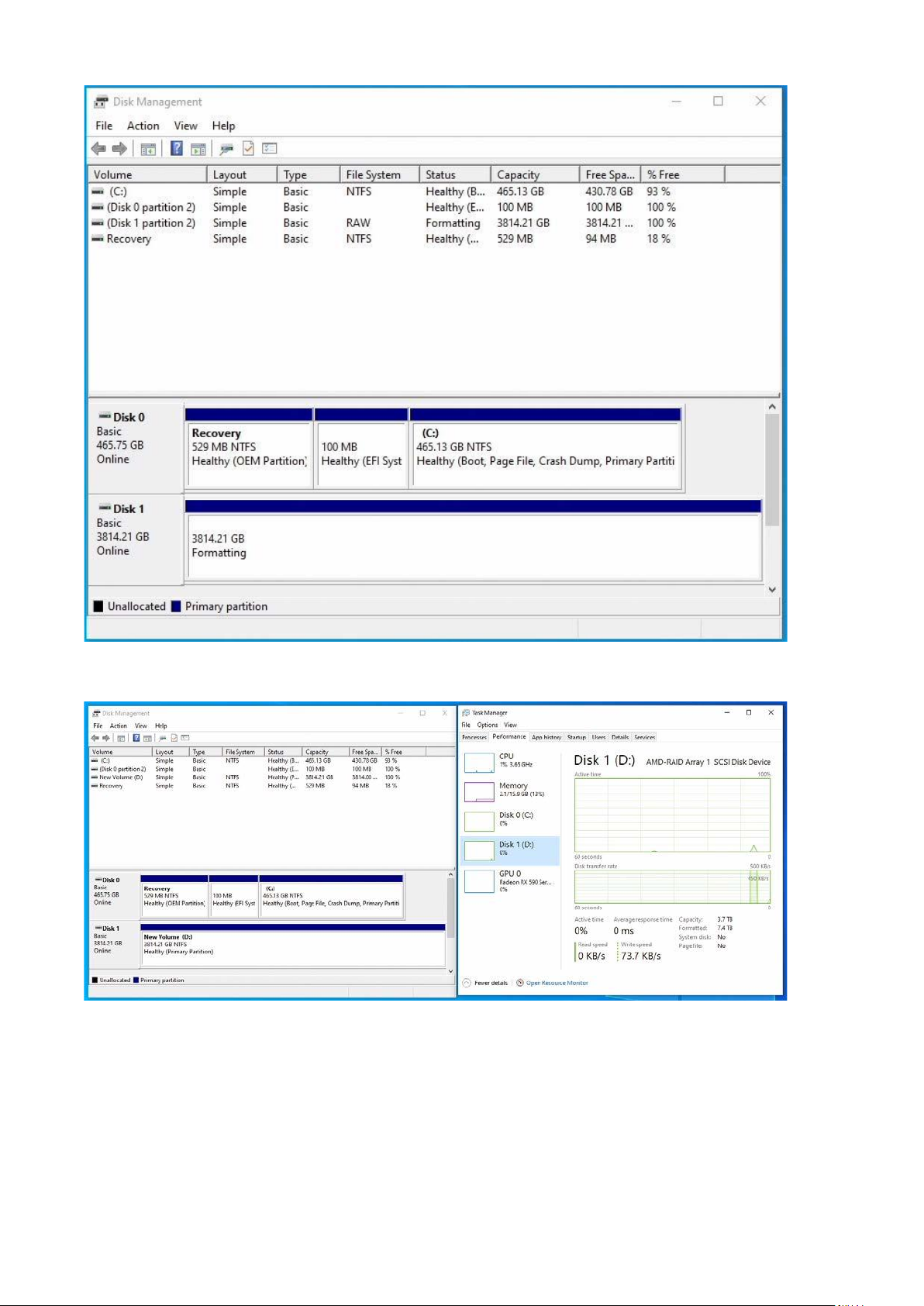Click "430.78 GB" free space cell in large window

[609, 191]
